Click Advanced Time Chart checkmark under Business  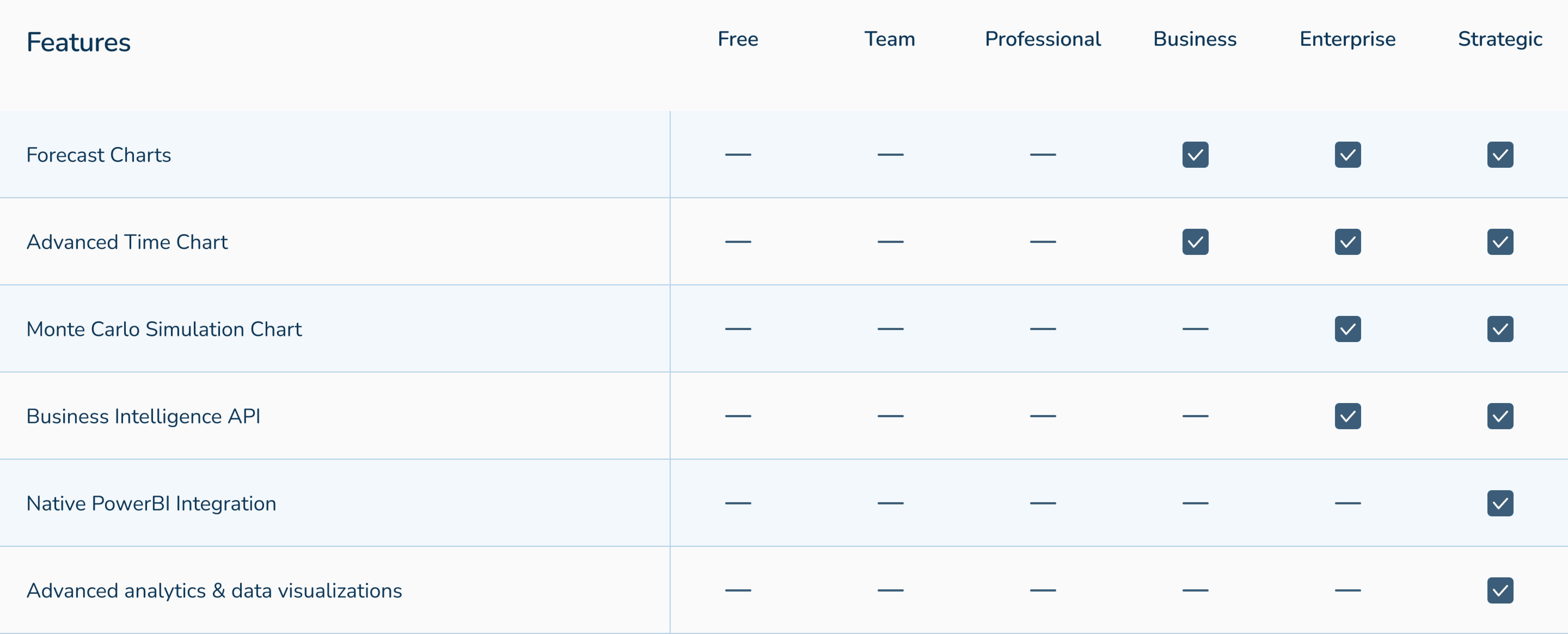[1195, 242]
